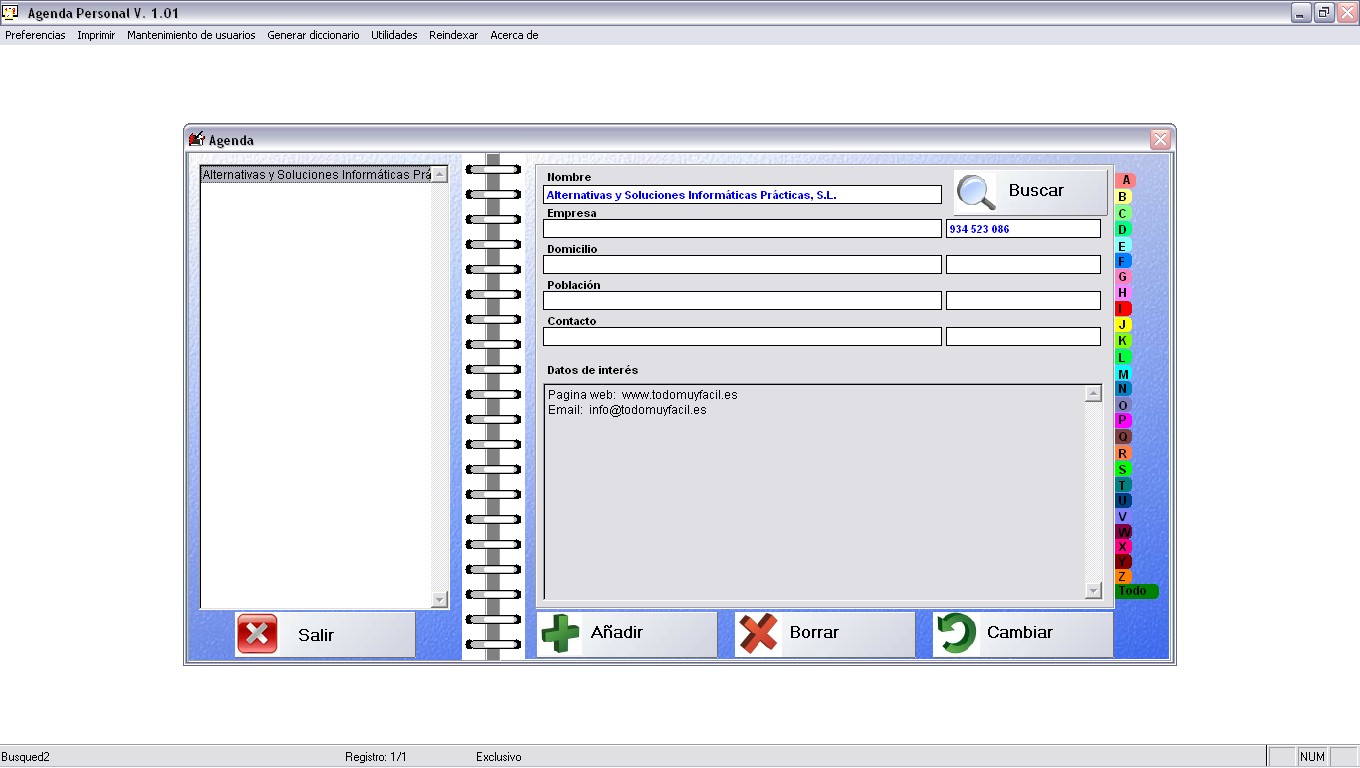The image size is (1360, 768).
Task: Click the Contacto input field
Action: (x=742, y=337)
